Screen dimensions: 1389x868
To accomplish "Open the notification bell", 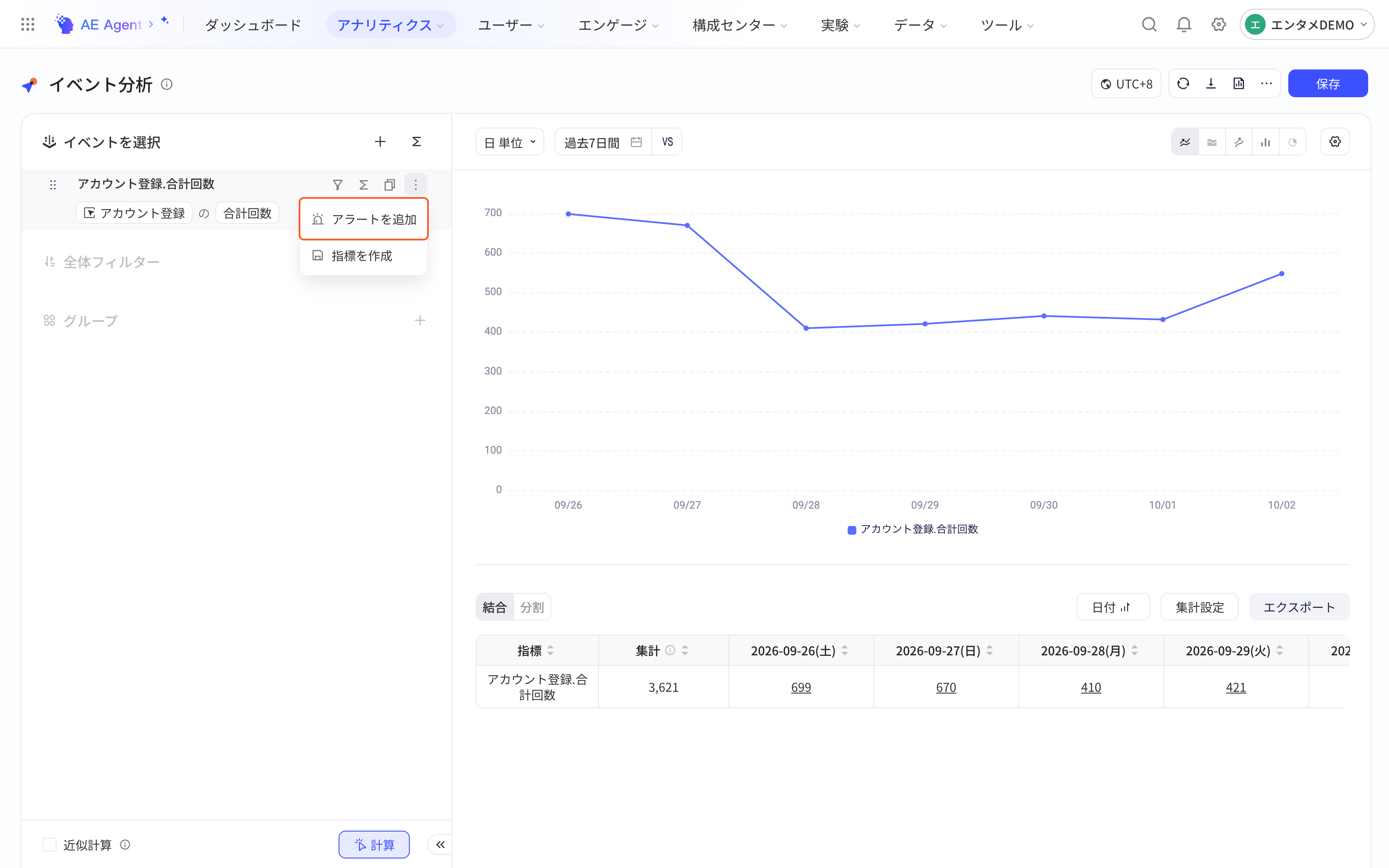I will [1184, 24].
